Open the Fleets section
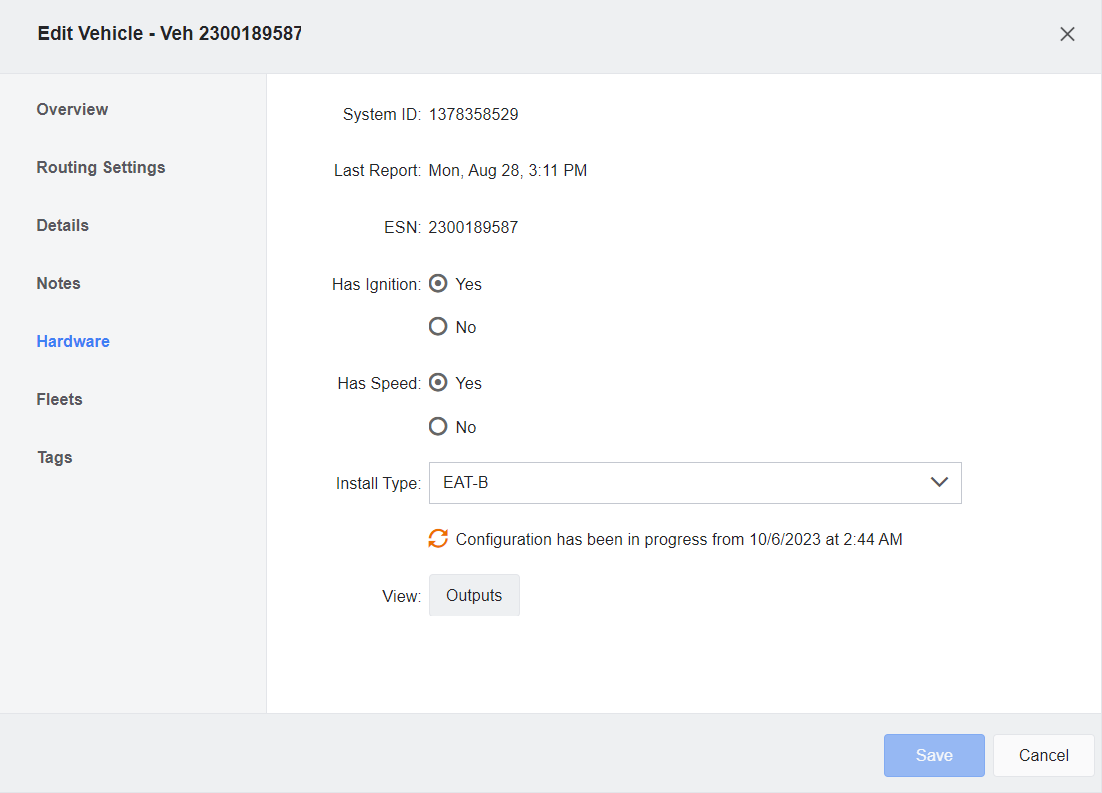Viewport: 1102px width, 793px height. [x=58, y=399]
